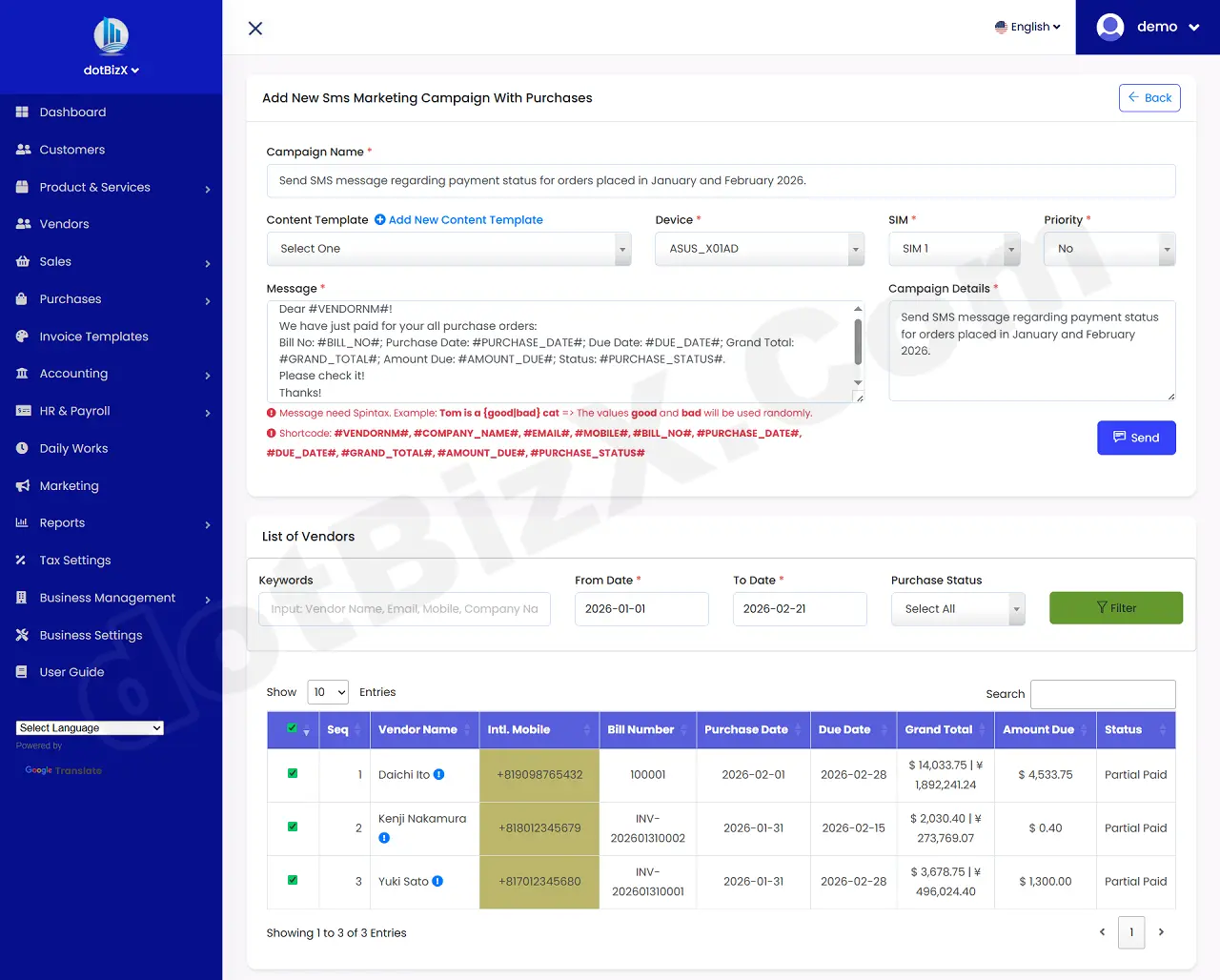
Task: Expand the Purchase Status dropdown
Action: tap(957, 608)
